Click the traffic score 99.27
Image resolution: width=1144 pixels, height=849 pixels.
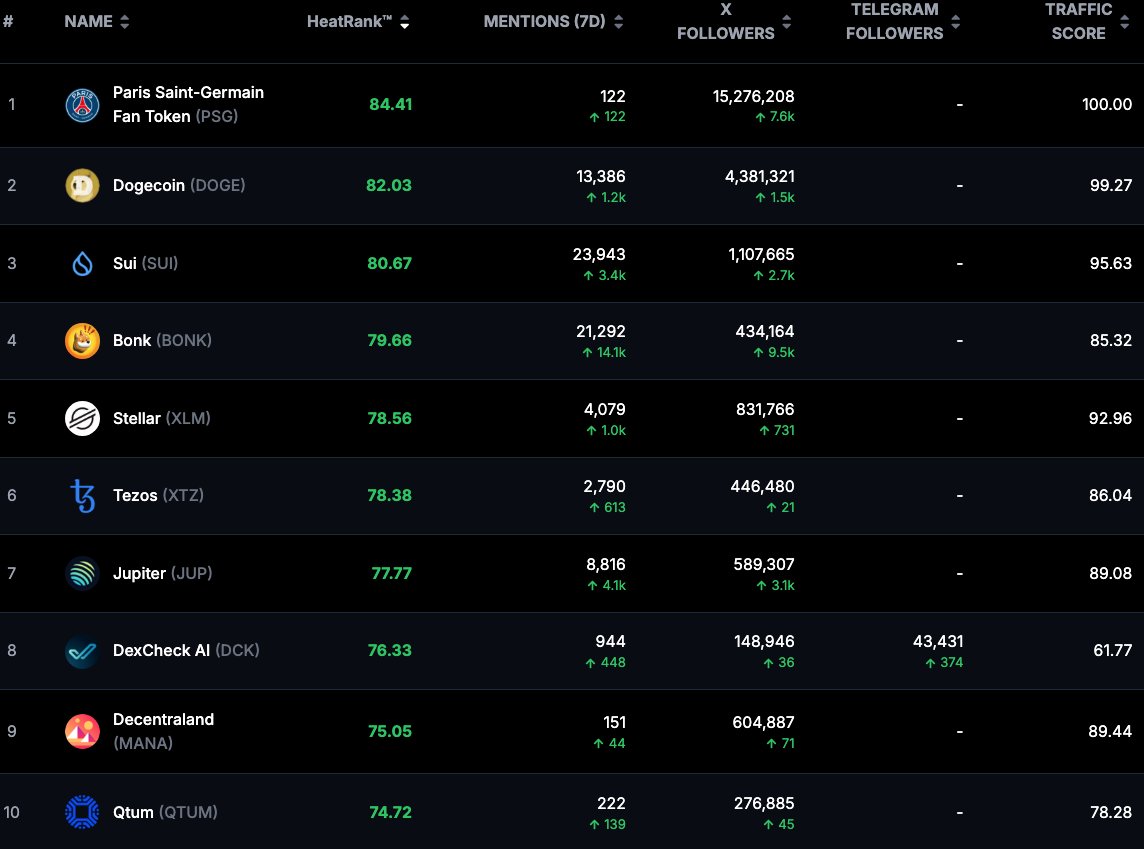[1110, 185]
